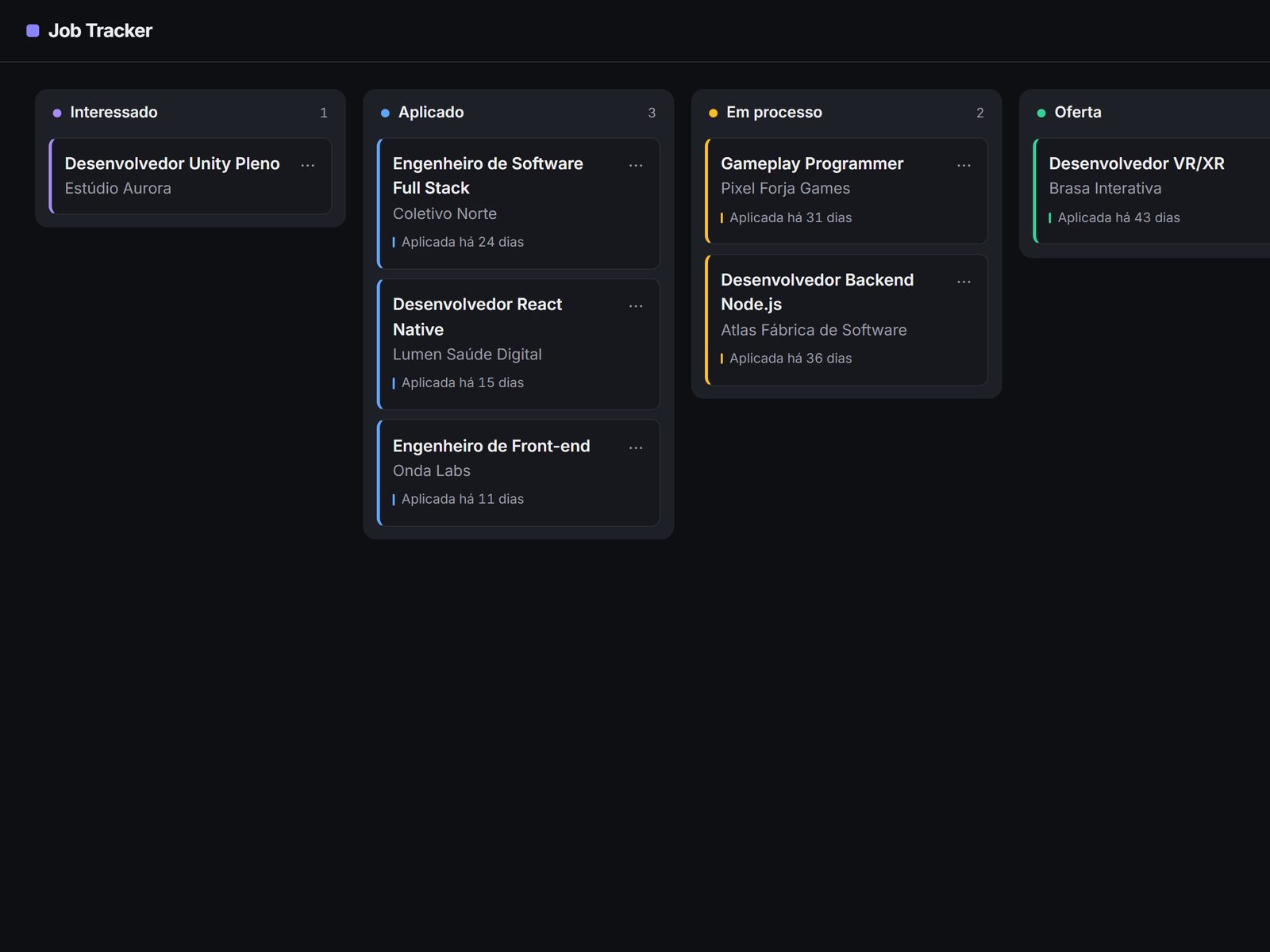Open options menu for Engenheiro de Software Full Stack
This screenshot has height=952, width=1270.
636,165
